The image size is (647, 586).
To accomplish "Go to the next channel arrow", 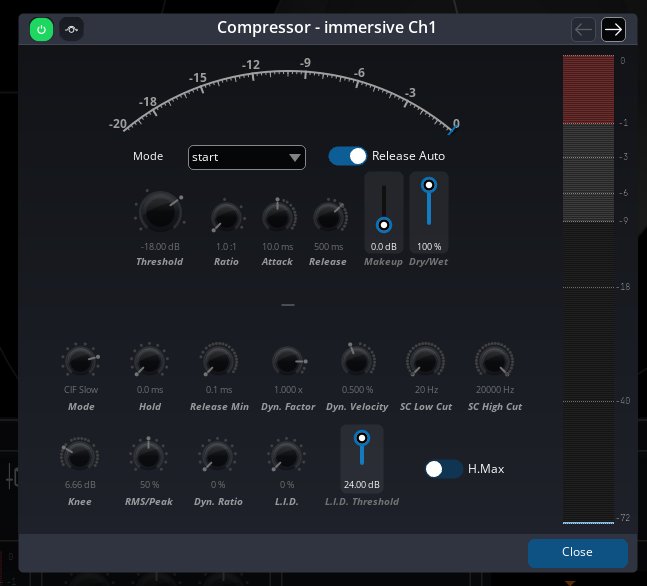I will pos(613,29).
